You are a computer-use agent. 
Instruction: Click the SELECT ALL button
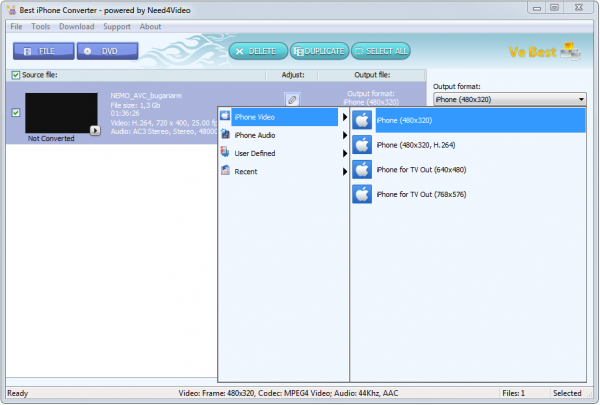coord(381,51)
